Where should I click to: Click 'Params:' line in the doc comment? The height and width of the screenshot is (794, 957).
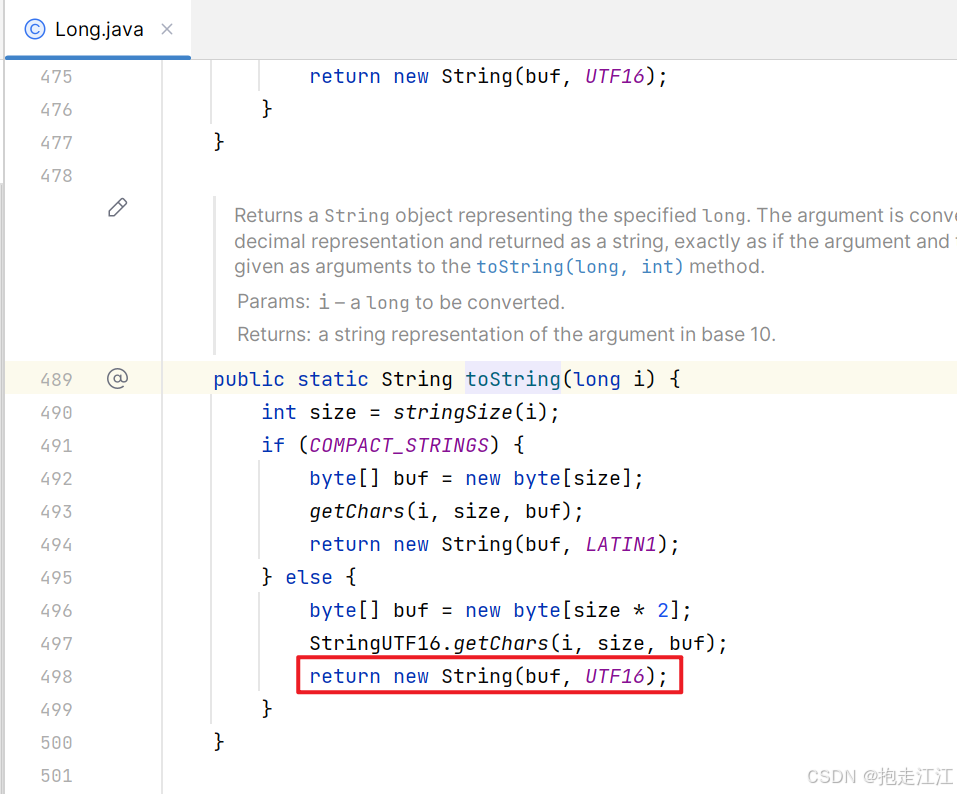click(x=401, y=302)
